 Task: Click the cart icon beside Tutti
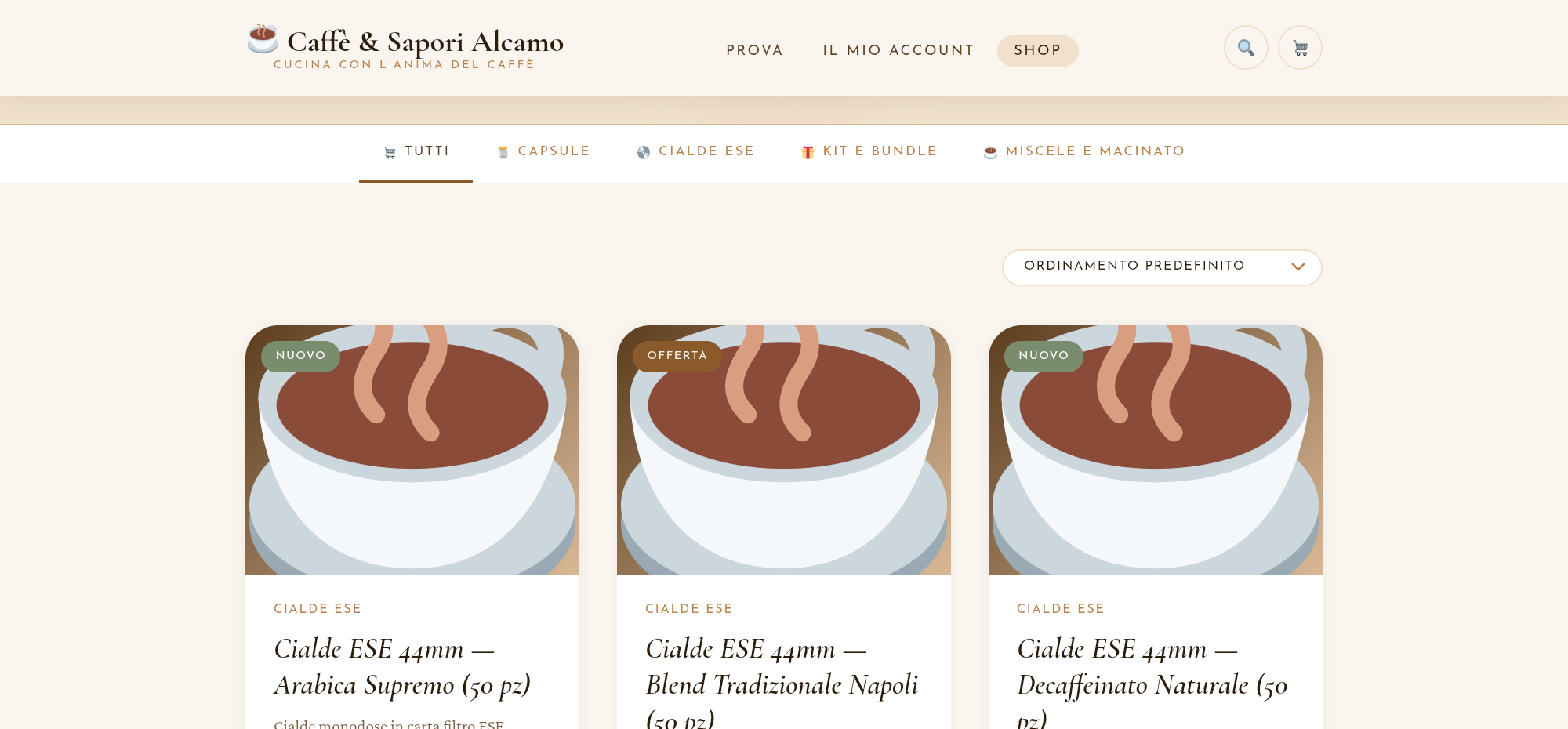[x=390, y=152]
